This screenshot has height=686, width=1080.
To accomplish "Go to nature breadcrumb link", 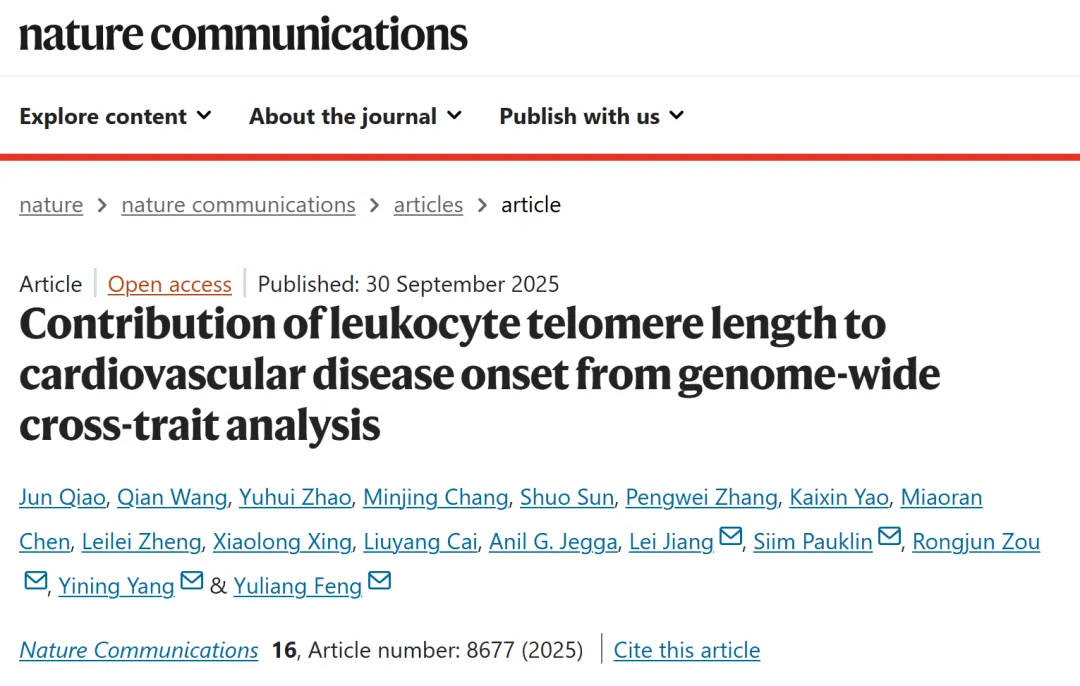I will 51,205.
